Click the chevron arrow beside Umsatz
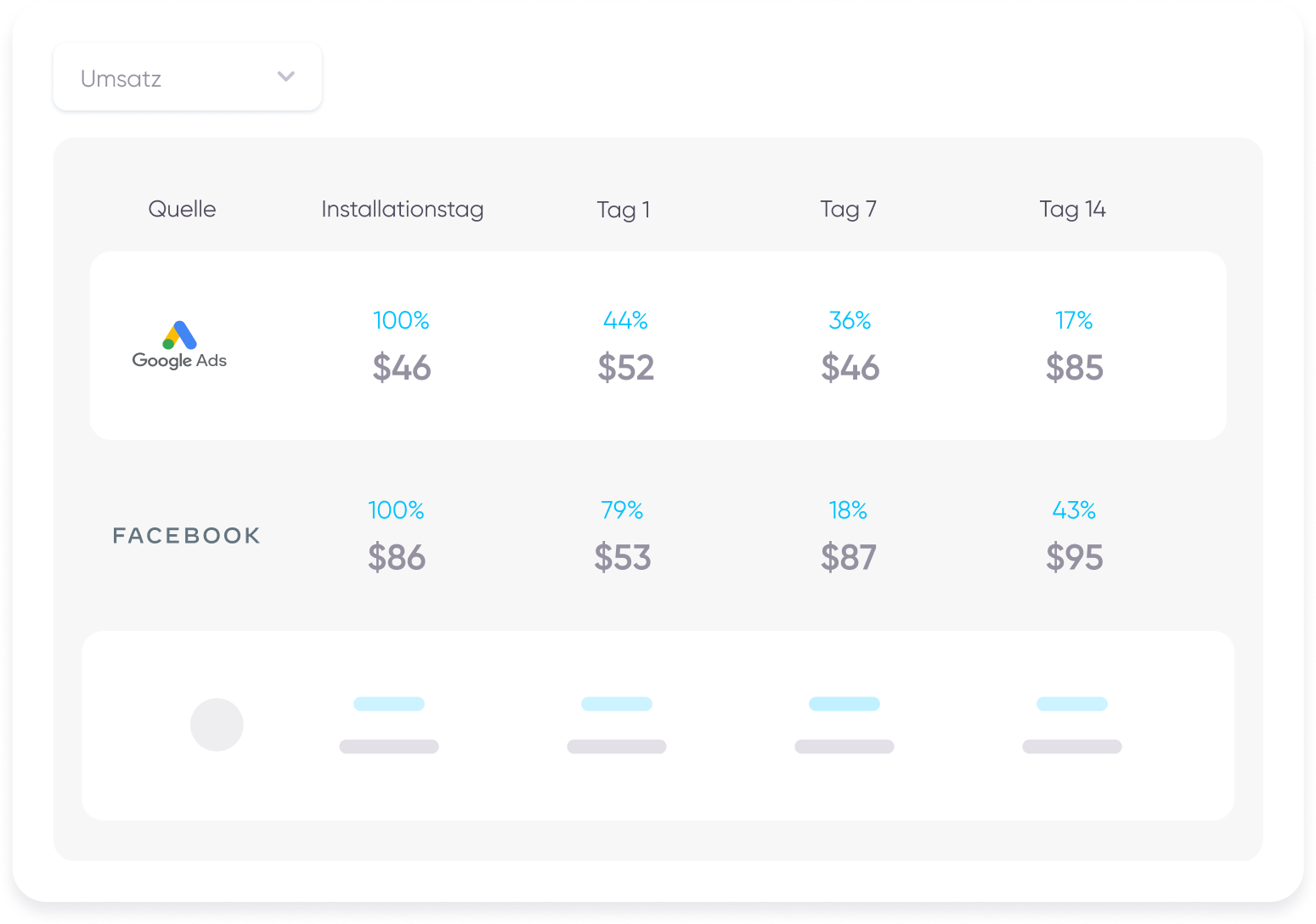 (x=286, y=76)
